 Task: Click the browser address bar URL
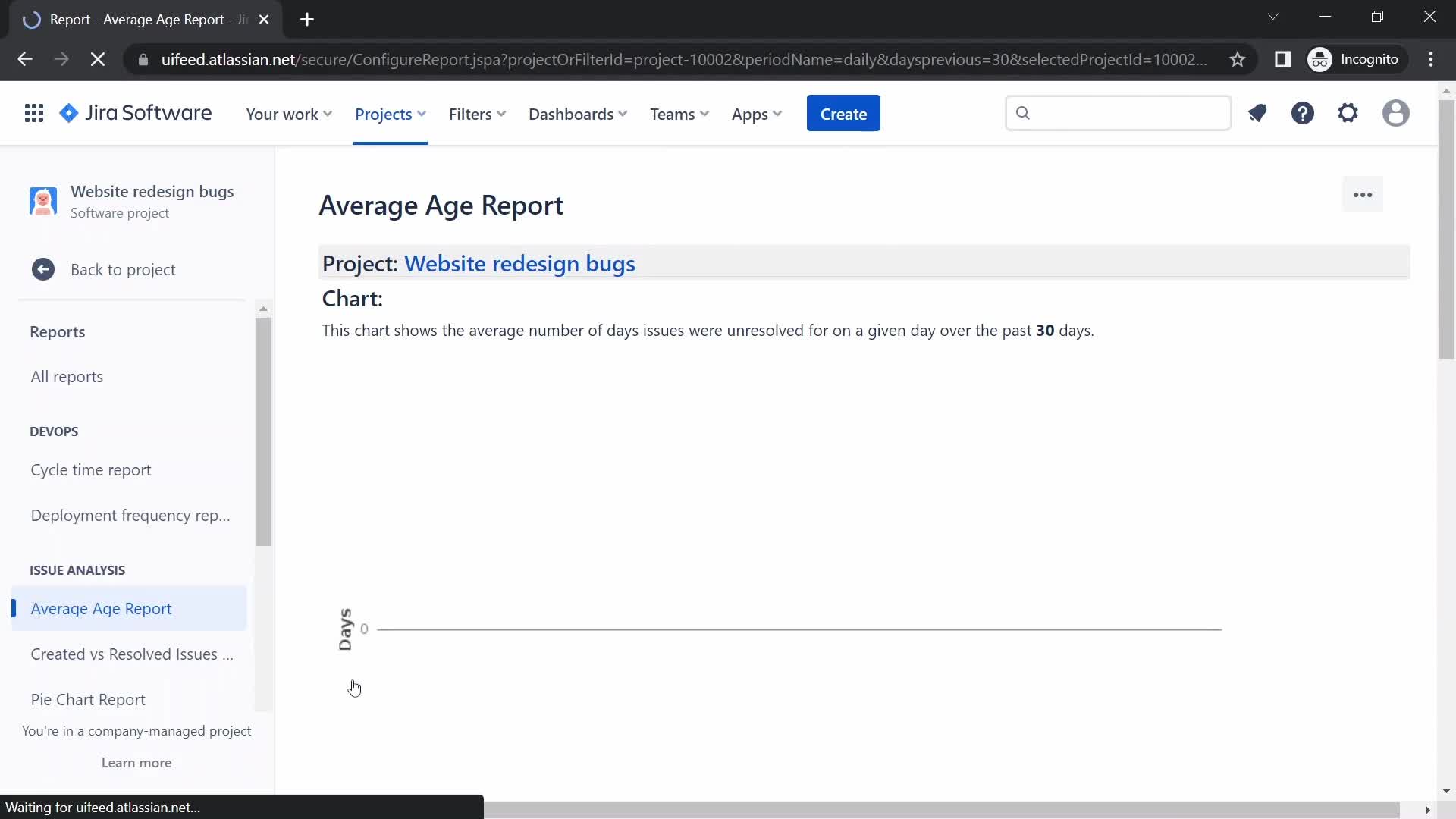[x=682, y=59]
